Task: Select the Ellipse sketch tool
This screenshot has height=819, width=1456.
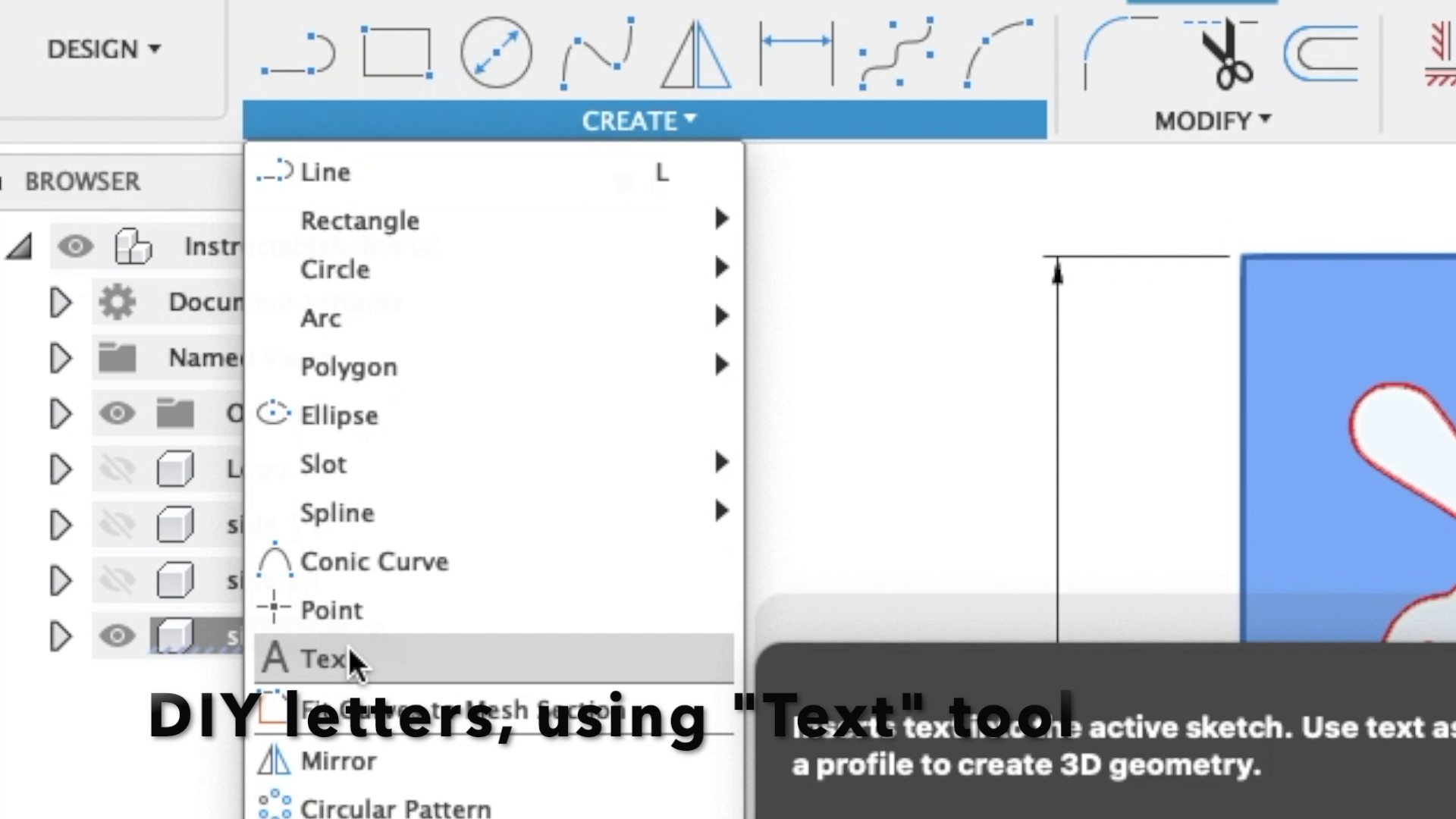Action: click(x=339, y=415)
